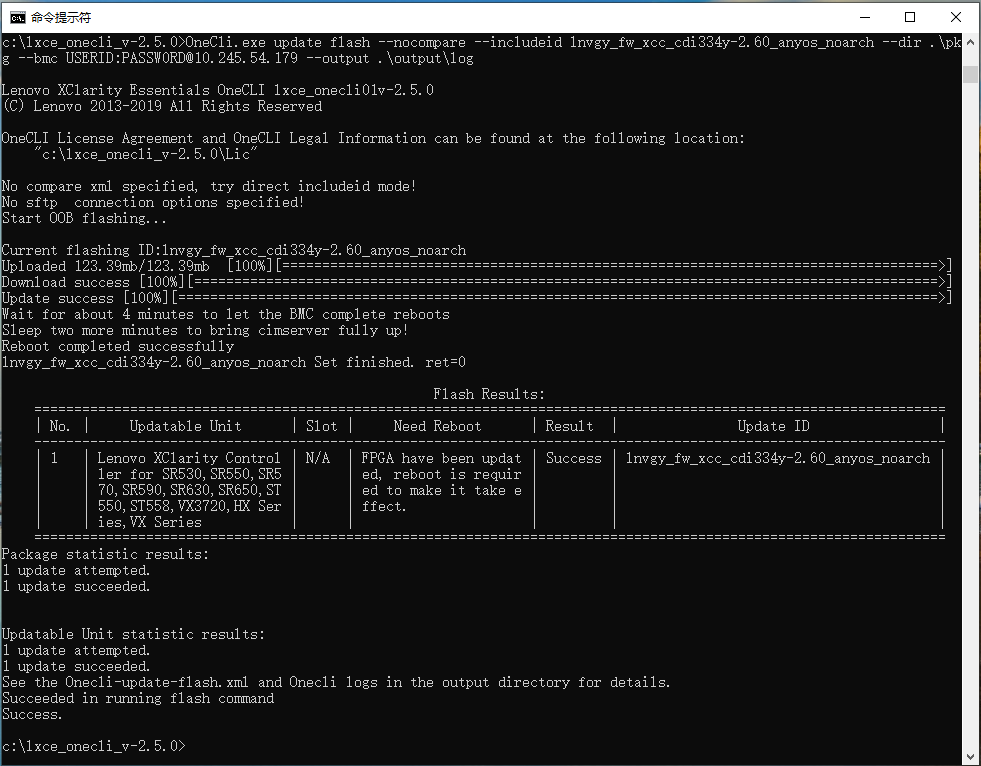981x766 pixels.
Task: Click the 'Wait for about 4 minutes' line
Action: [x=226, y=314]
